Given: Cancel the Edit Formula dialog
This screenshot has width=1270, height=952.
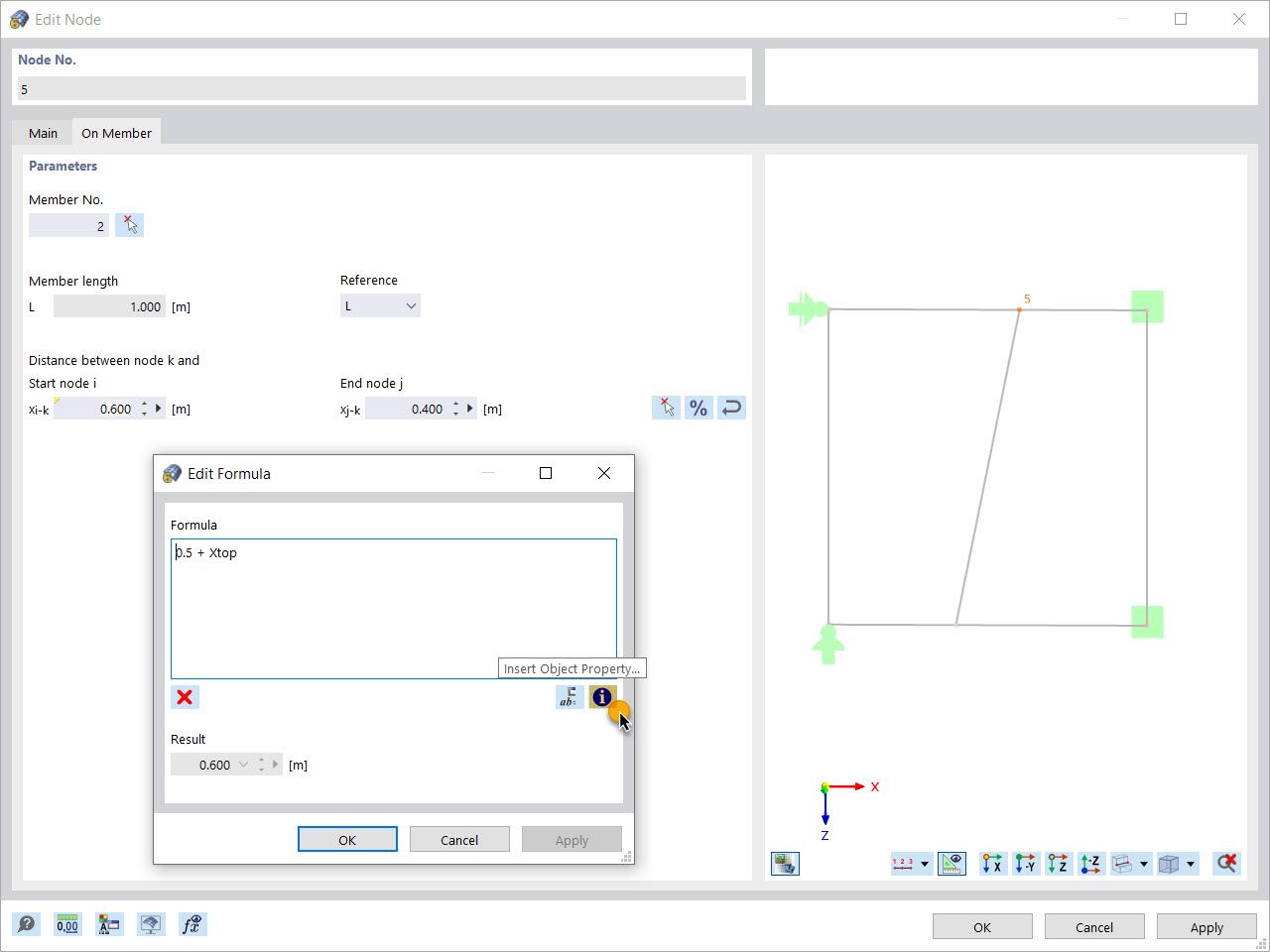Looking at the screenshot, I should click(x=459, y=838).
